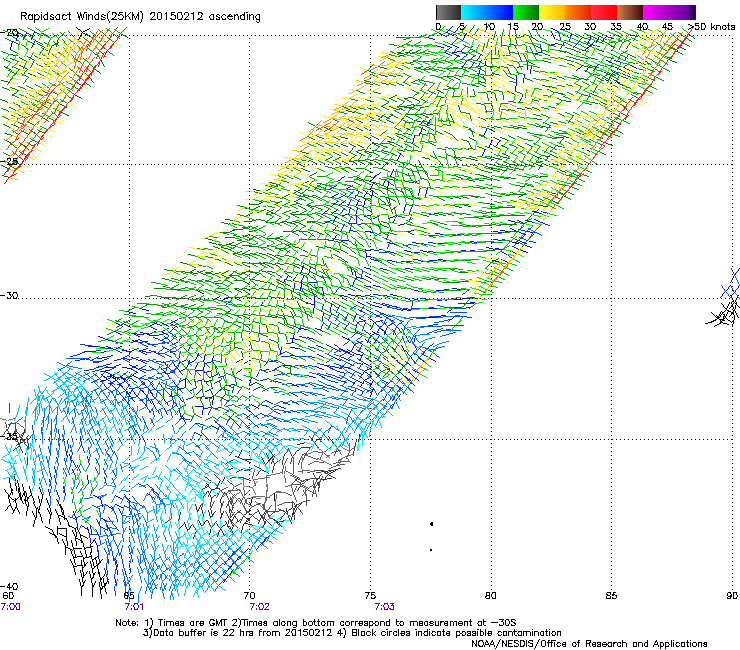The image size is (740, 650).
Task: Click the '90' longitude label
Action: tap(732, 596)
